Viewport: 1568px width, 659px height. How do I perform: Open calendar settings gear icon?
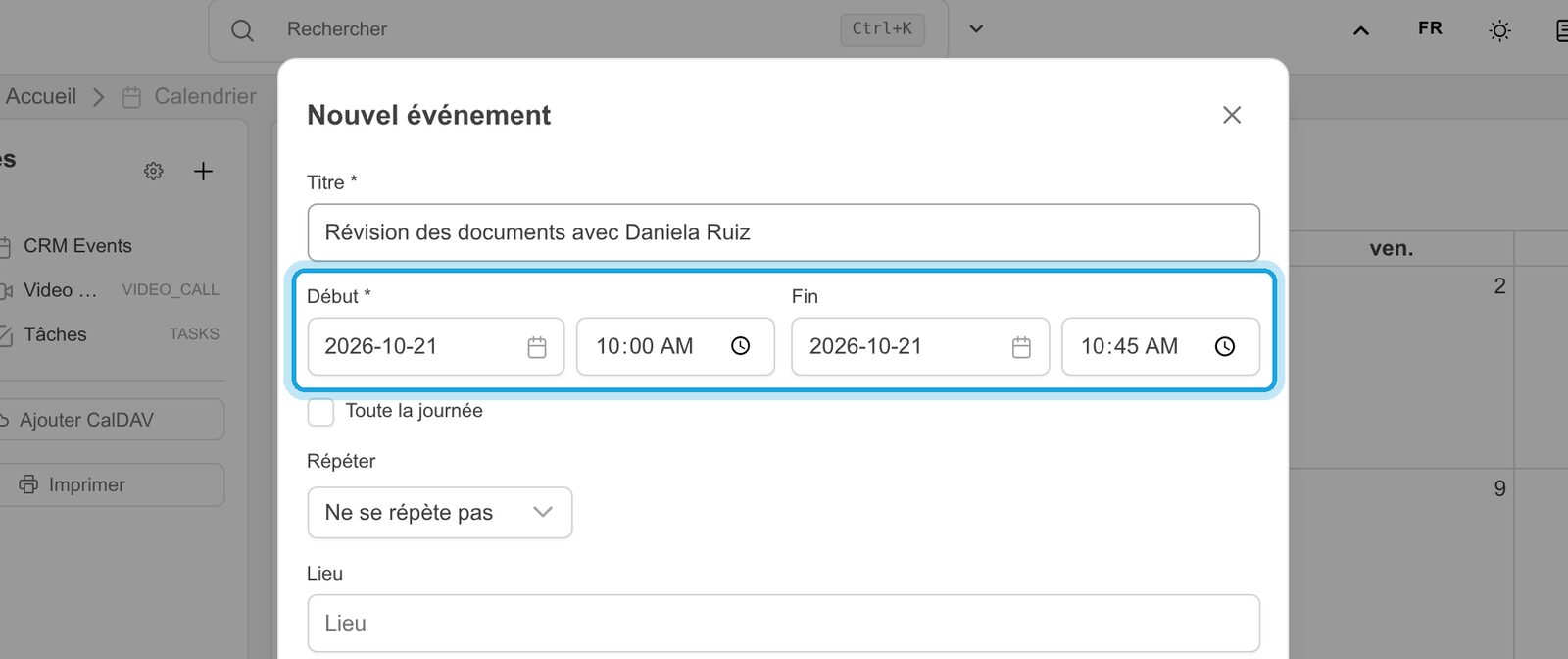pos(154,171)
